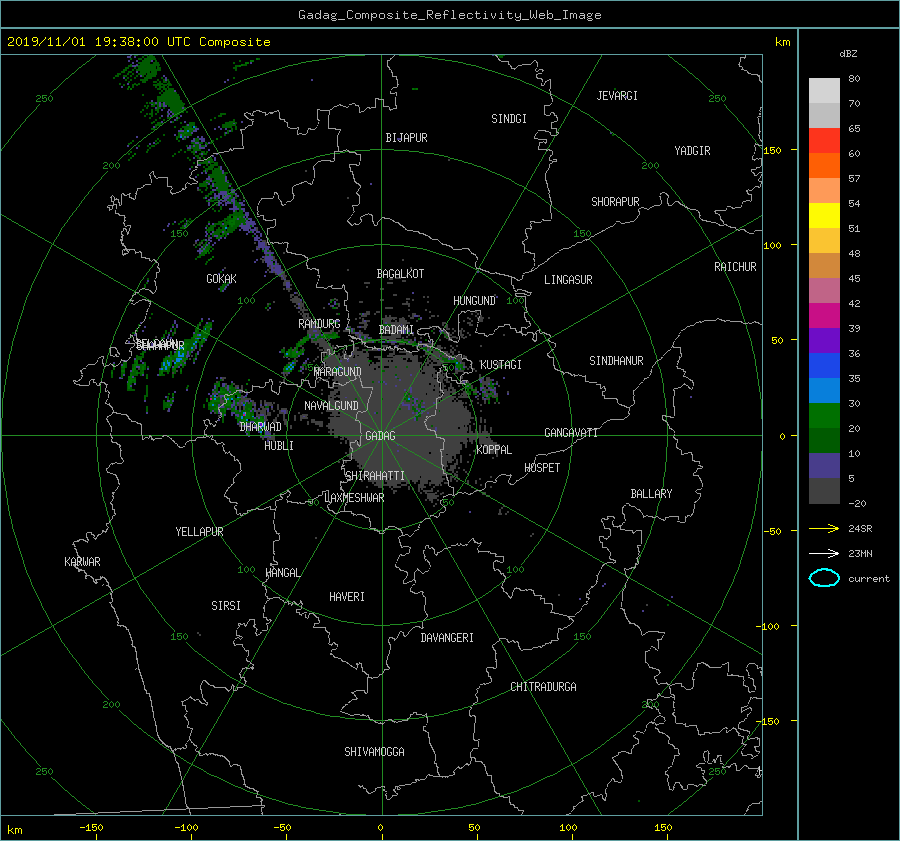
Task: Click the GADAG radar center label
Action: (380, 436)
